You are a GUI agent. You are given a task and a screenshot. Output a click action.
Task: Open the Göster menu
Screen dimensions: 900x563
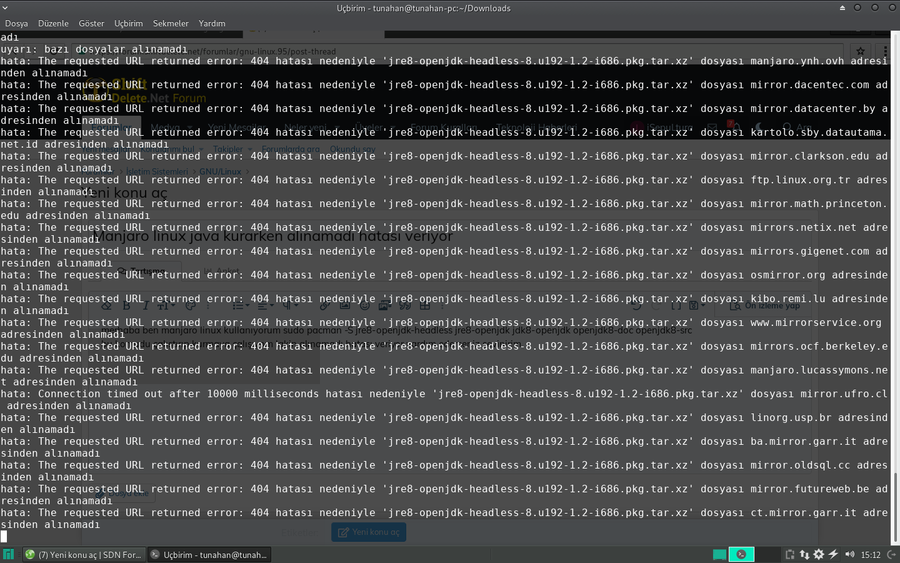[91, 24]
